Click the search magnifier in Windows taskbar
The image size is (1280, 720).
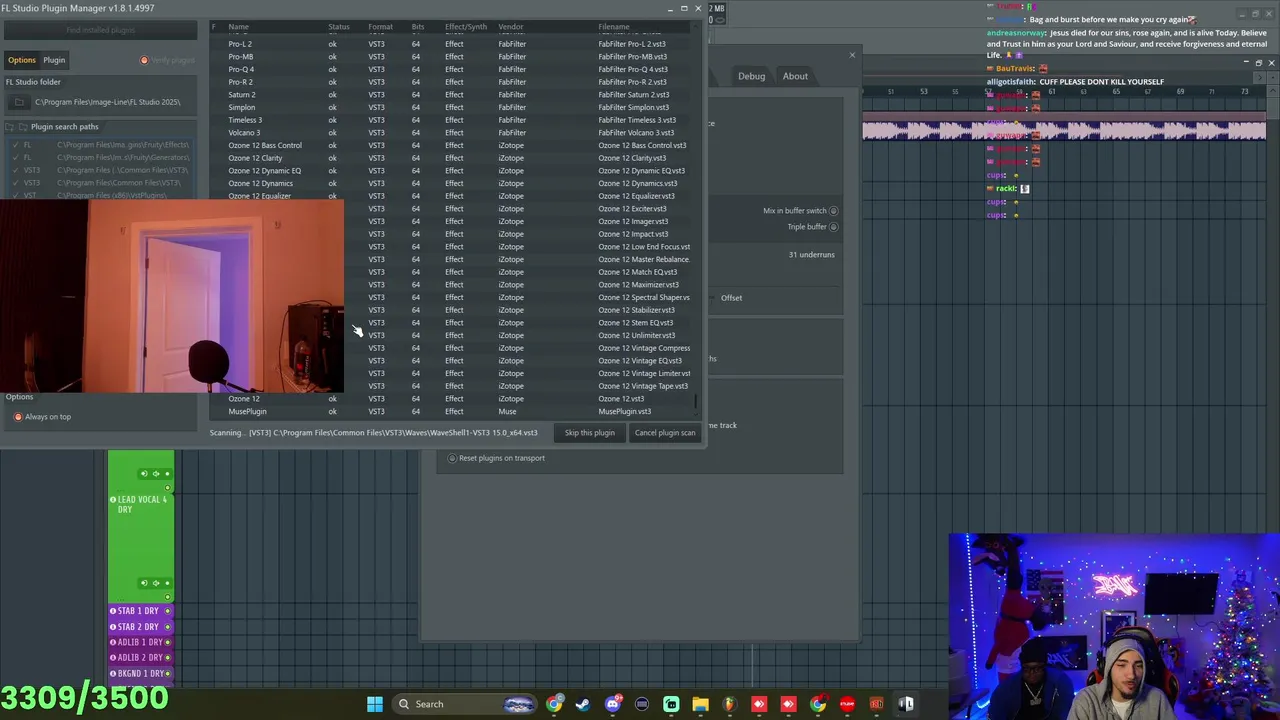404,704
